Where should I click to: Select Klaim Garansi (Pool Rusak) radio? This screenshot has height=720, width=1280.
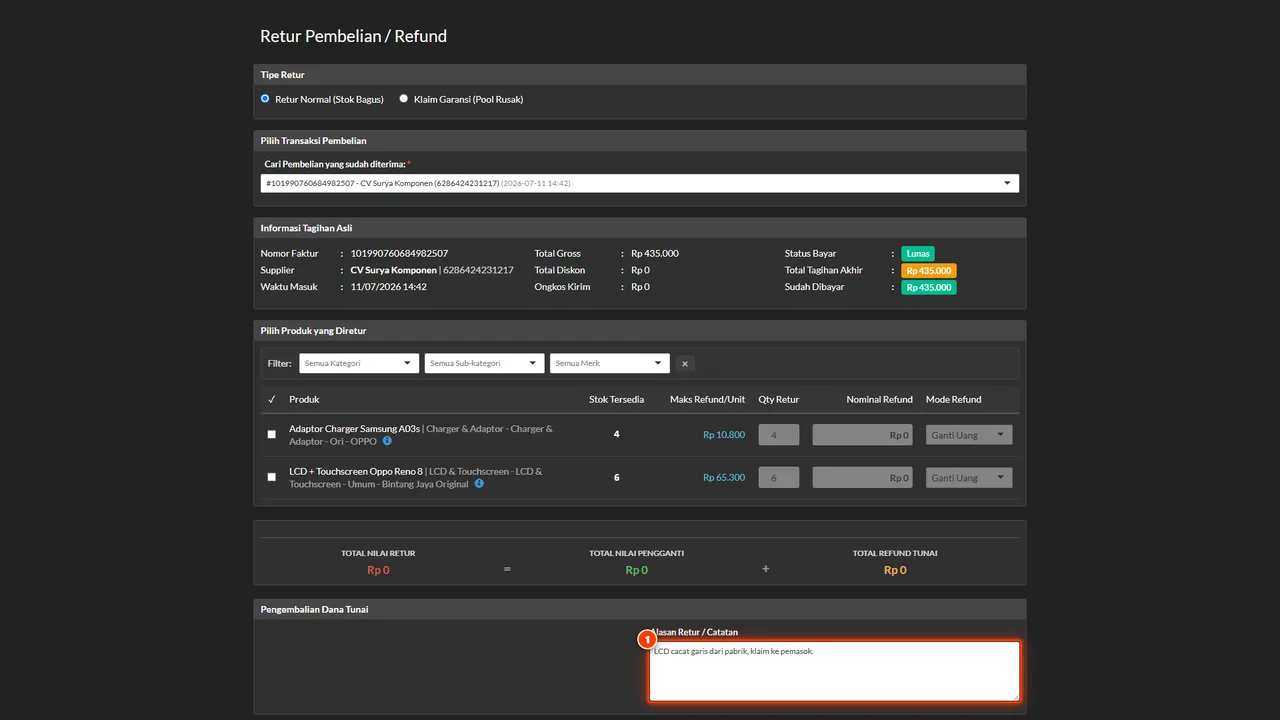404,99
